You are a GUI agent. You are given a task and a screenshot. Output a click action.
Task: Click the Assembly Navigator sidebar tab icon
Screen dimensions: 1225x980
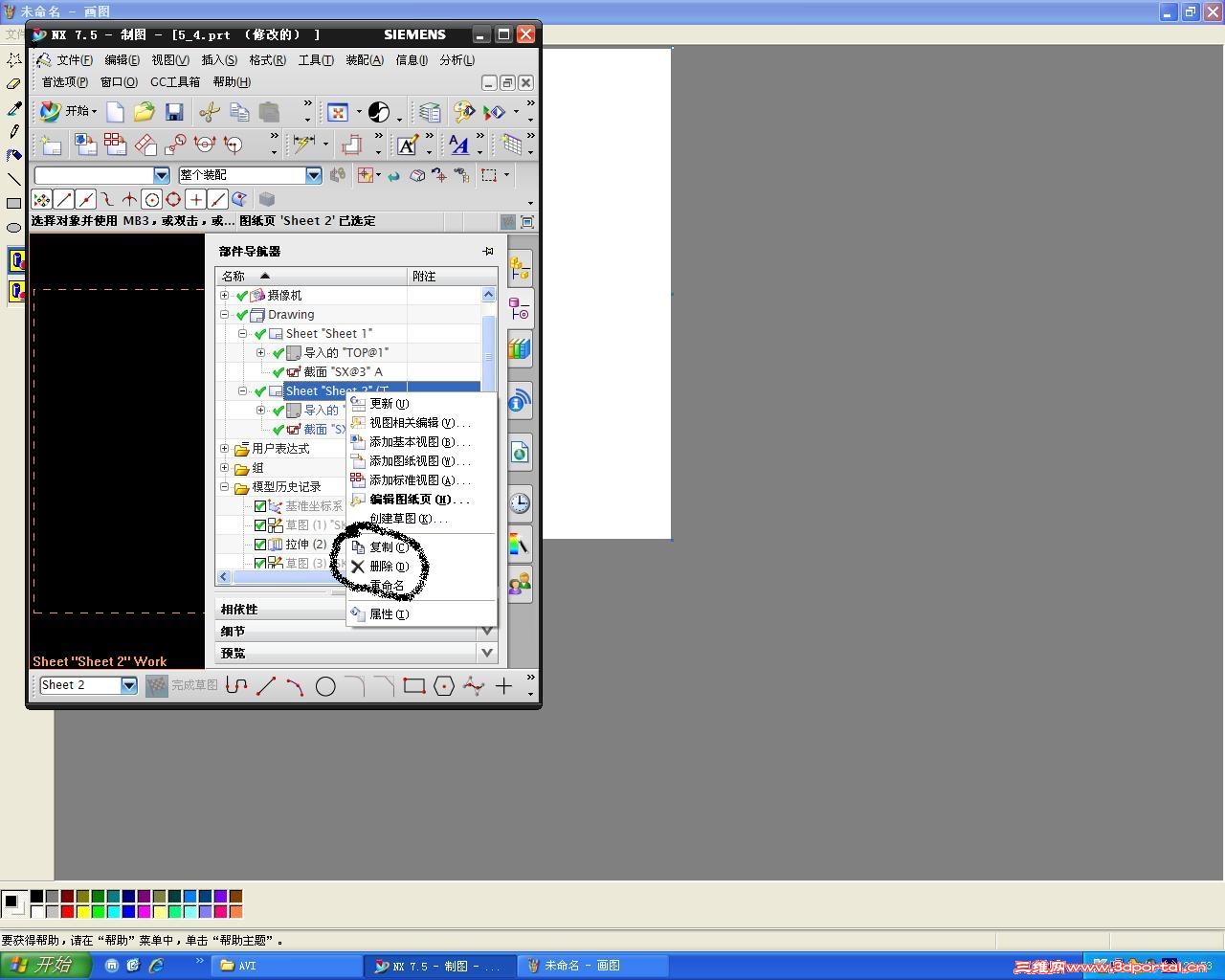point(520,269)
